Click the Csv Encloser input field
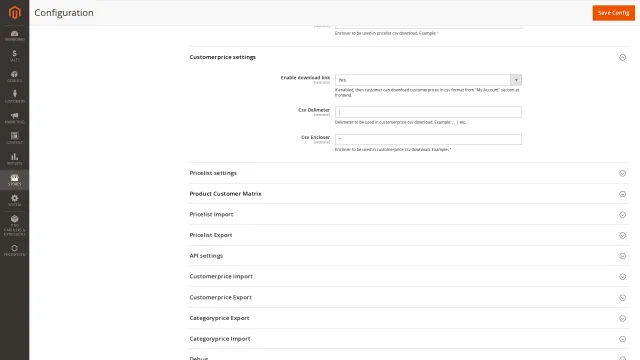The image size is (640, 360). (x=428, y=139)
